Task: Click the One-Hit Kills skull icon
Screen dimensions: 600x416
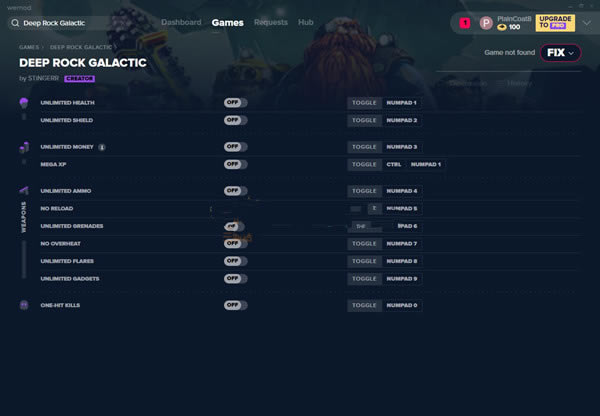Action: [x=24, y=305]
